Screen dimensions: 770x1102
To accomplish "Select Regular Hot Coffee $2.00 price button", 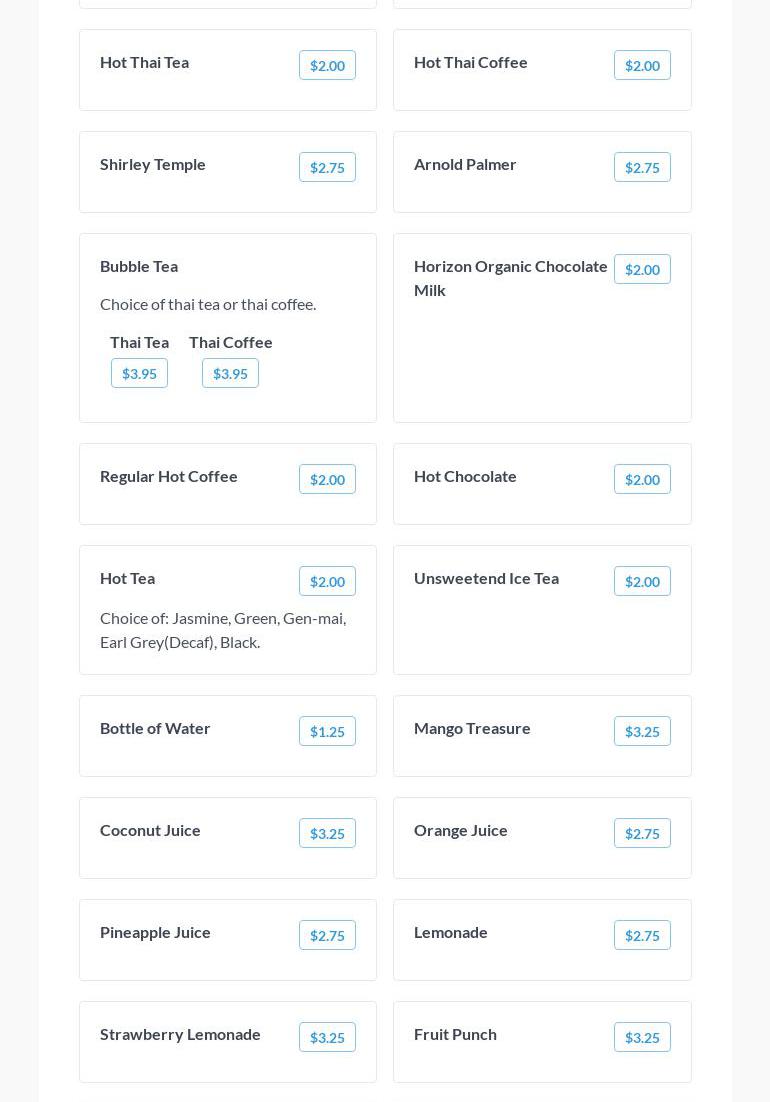I will tap(327, 479).
